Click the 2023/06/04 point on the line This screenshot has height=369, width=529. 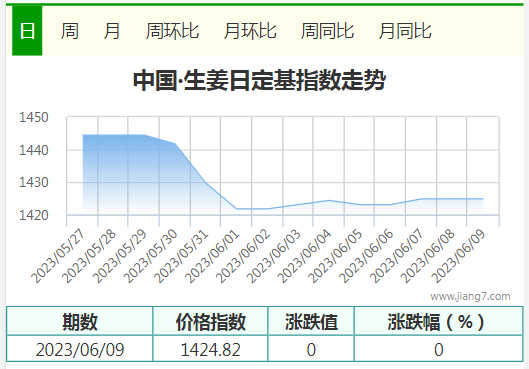pos(329,200)
